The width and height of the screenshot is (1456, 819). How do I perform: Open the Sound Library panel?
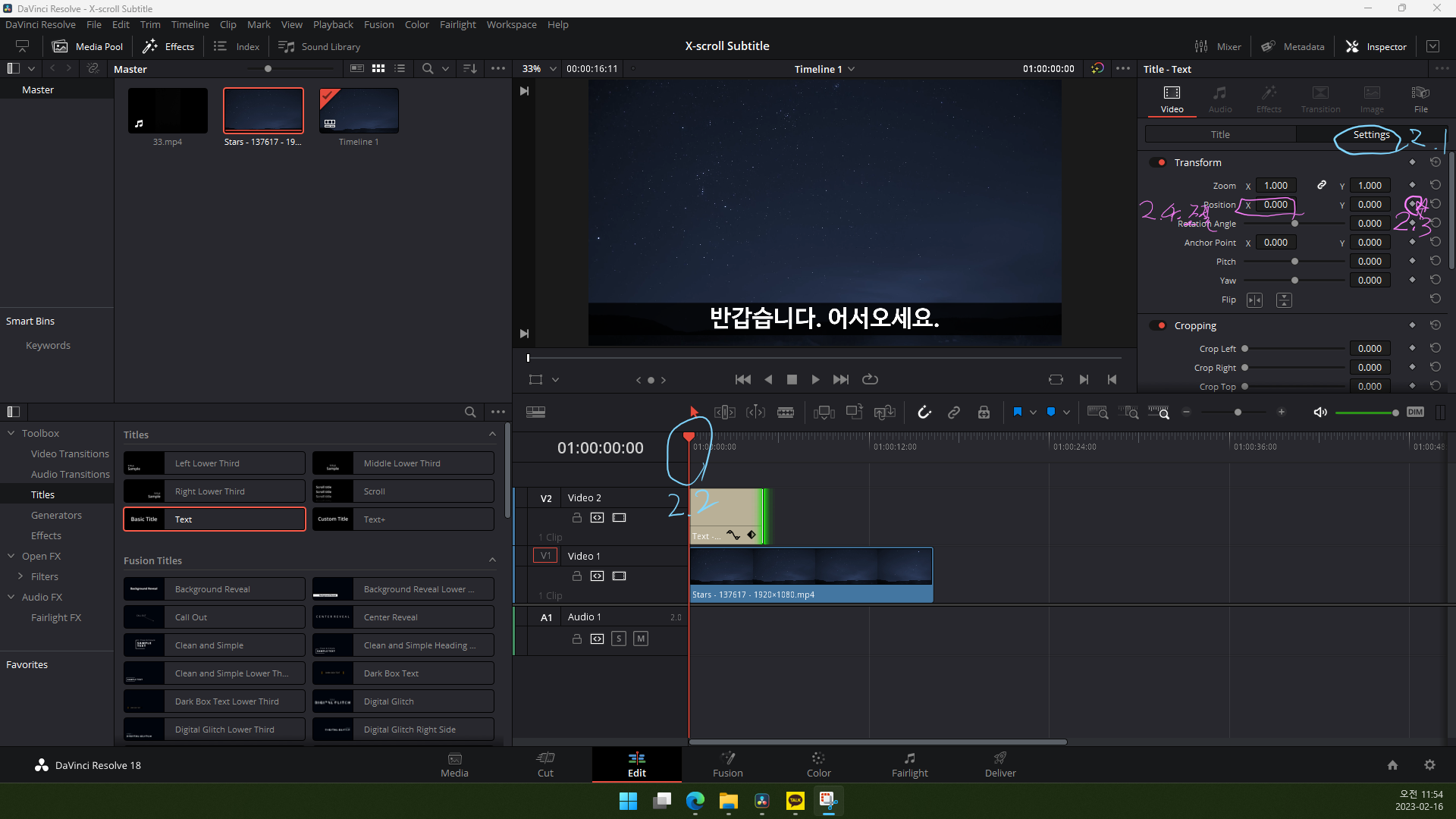pyautogui.click(x=319, y=46)
